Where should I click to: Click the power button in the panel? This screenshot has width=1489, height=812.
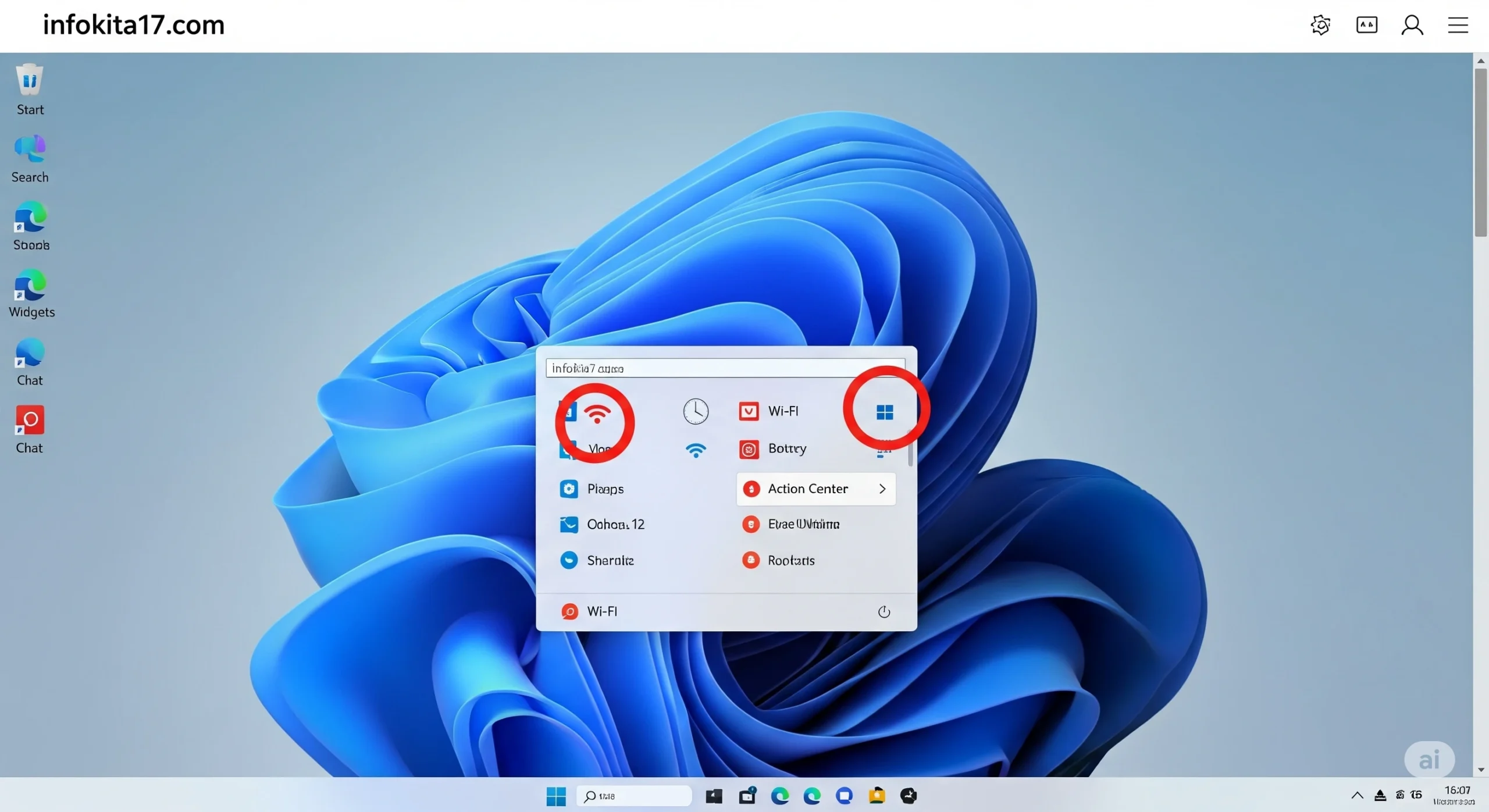(884, 611)
